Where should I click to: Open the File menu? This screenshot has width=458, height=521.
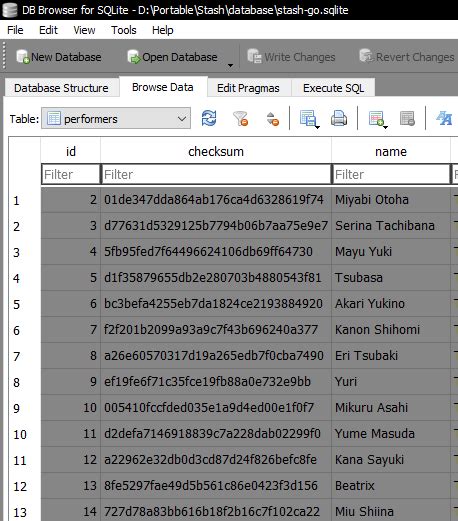15,30
